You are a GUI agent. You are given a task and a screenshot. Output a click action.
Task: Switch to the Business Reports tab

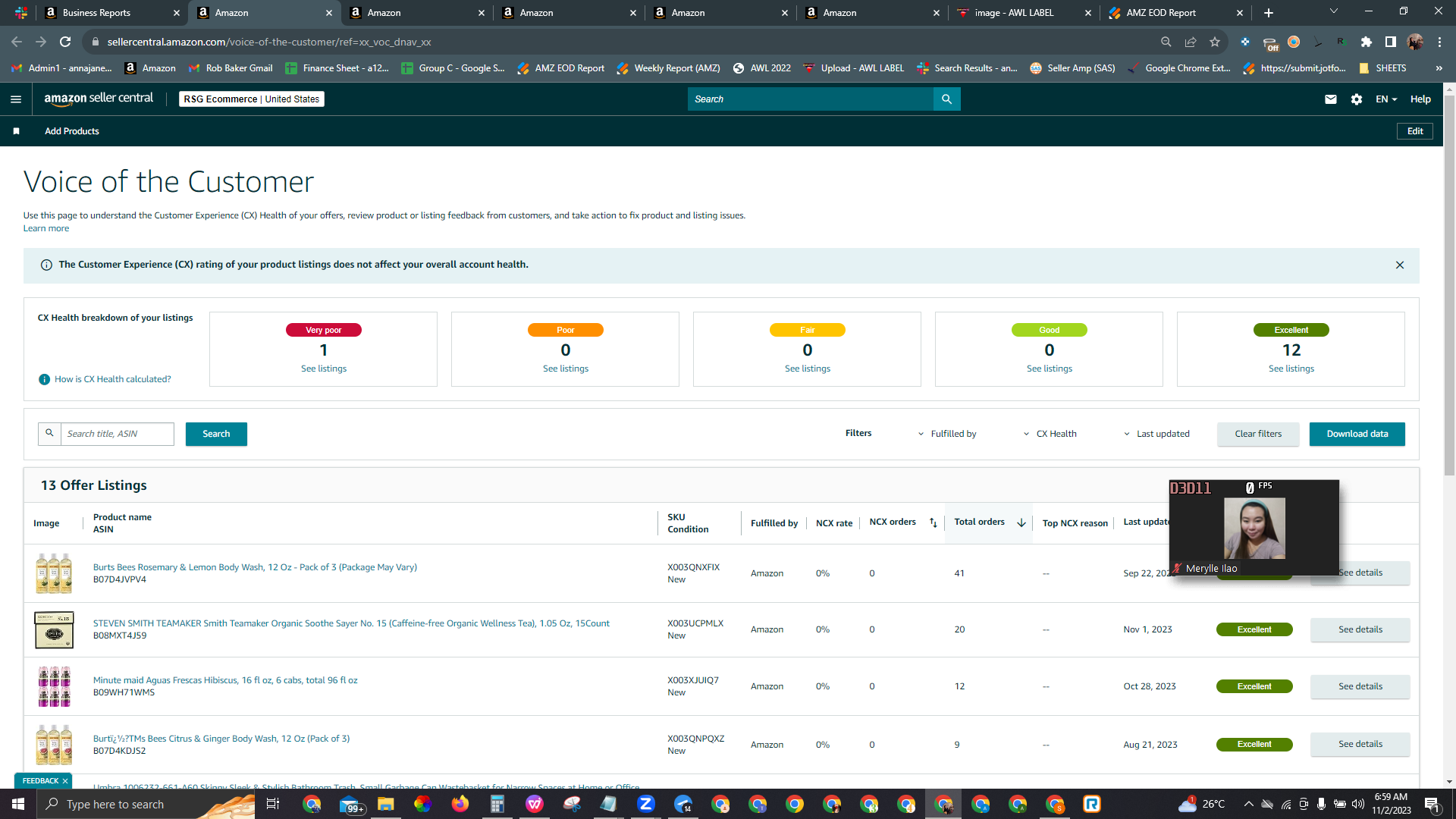click(112, 13)
